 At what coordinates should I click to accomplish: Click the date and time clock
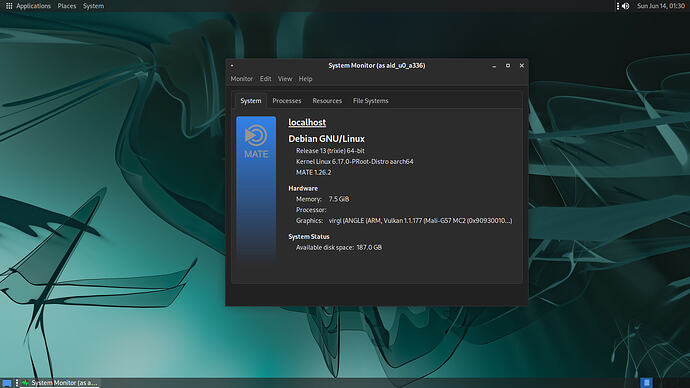[x=661, y=6]
